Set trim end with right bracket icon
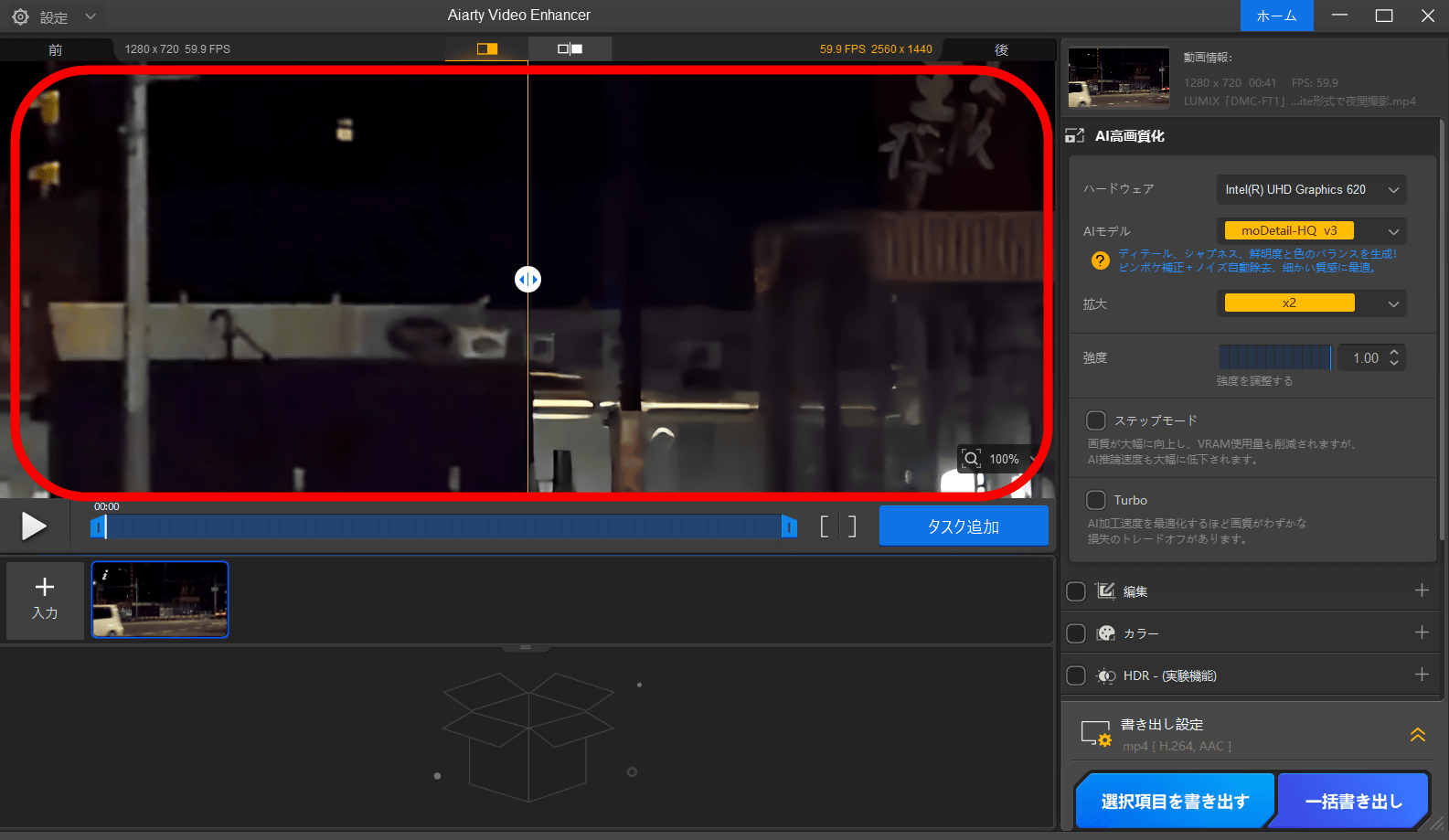This screenshot has width=1449, height=840. click(x=852, y=526)
